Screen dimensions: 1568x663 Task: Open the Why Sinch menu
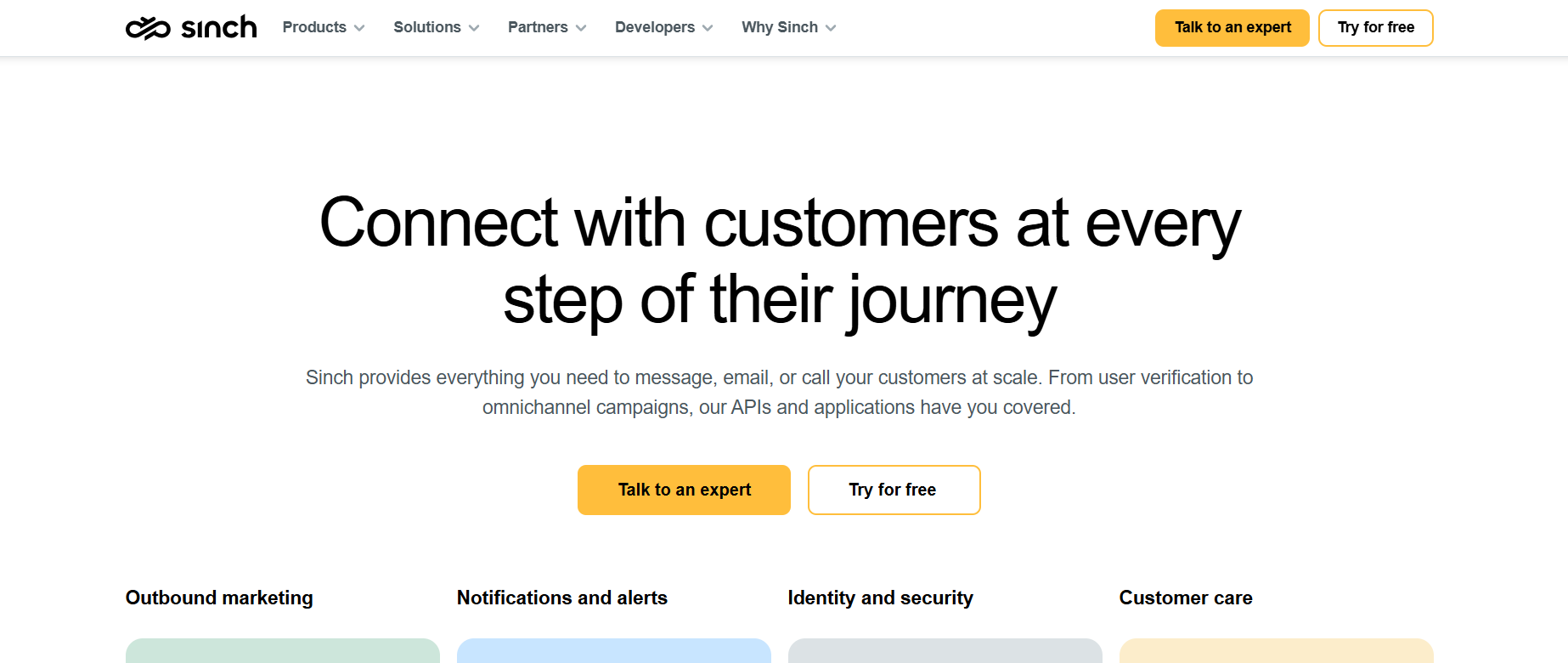coord(789,27)
